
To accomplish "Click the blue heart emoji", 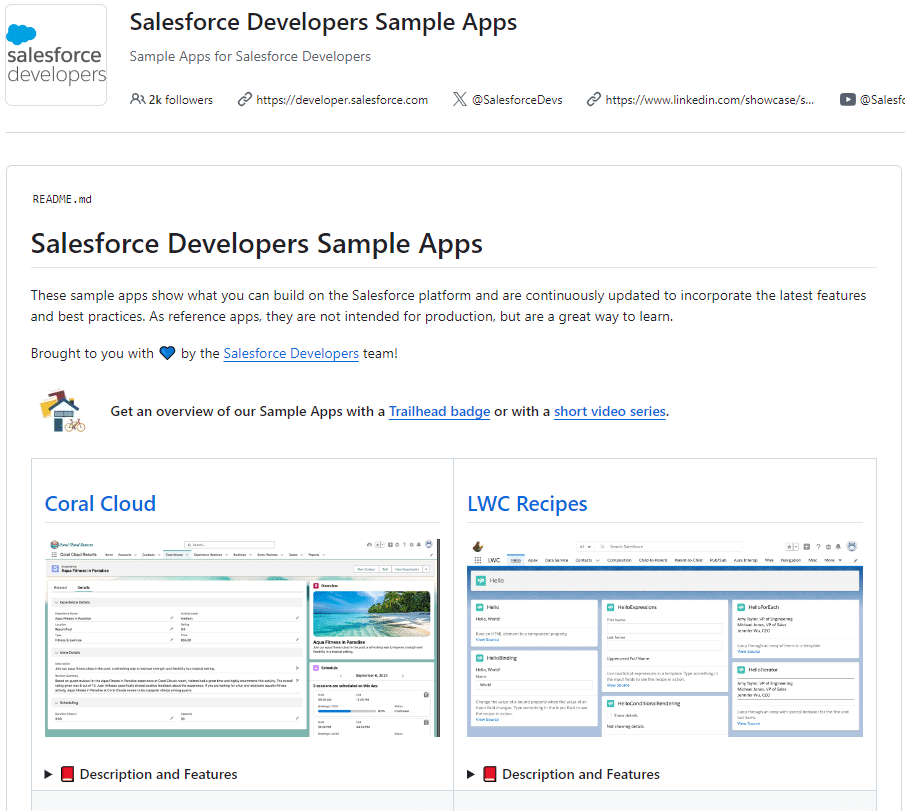I will (x=167, y=353).
